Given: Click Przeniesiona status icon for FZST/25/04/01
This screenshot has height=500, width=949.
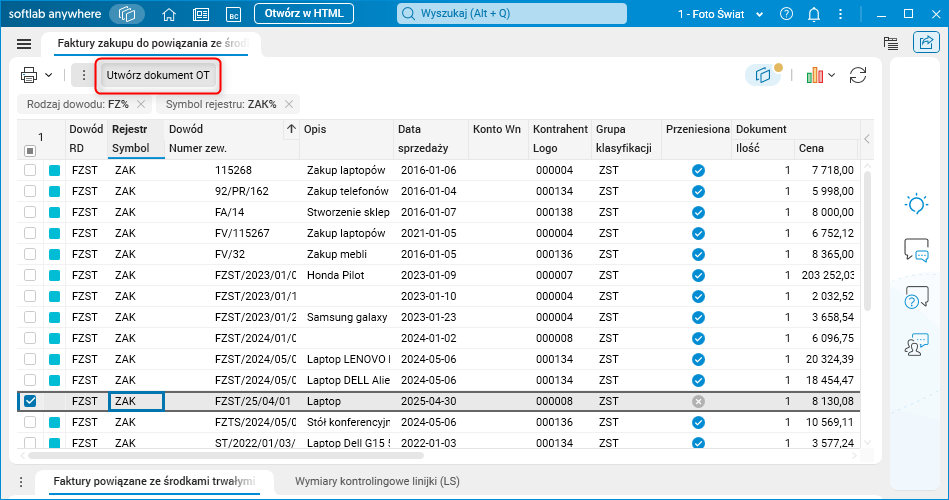Looking at the screenshot, I should pyautogui.click(x=698, y=401).
